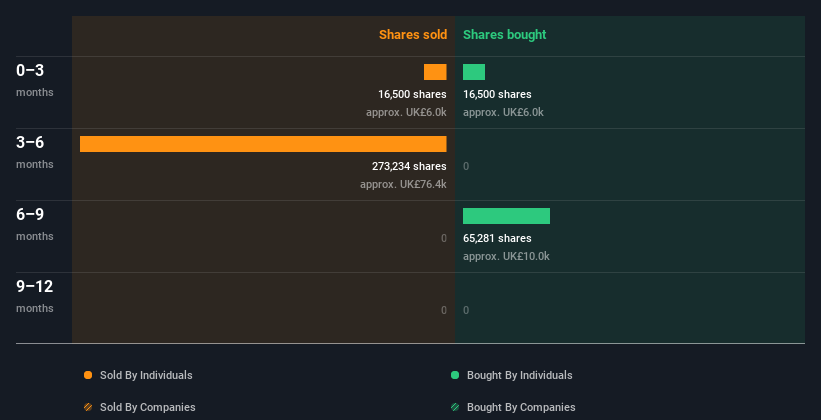The height and width of the screenshot is (420, 821).
Task: Click Sold By Companies legend label
Action: tap(148, 407)
